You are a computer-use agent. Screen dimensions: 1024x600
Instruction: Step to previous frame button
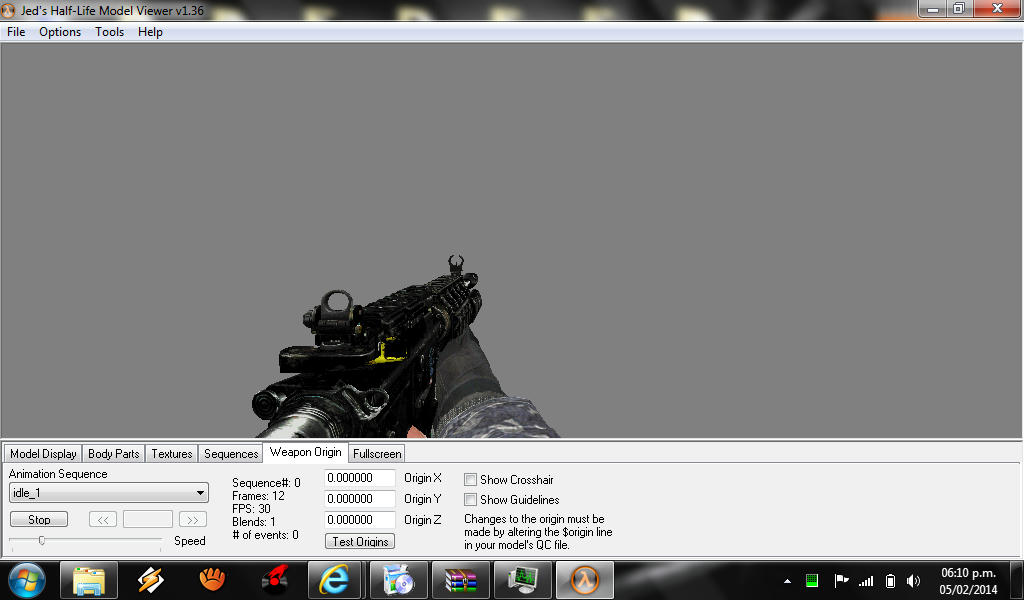tap(103, 520)
